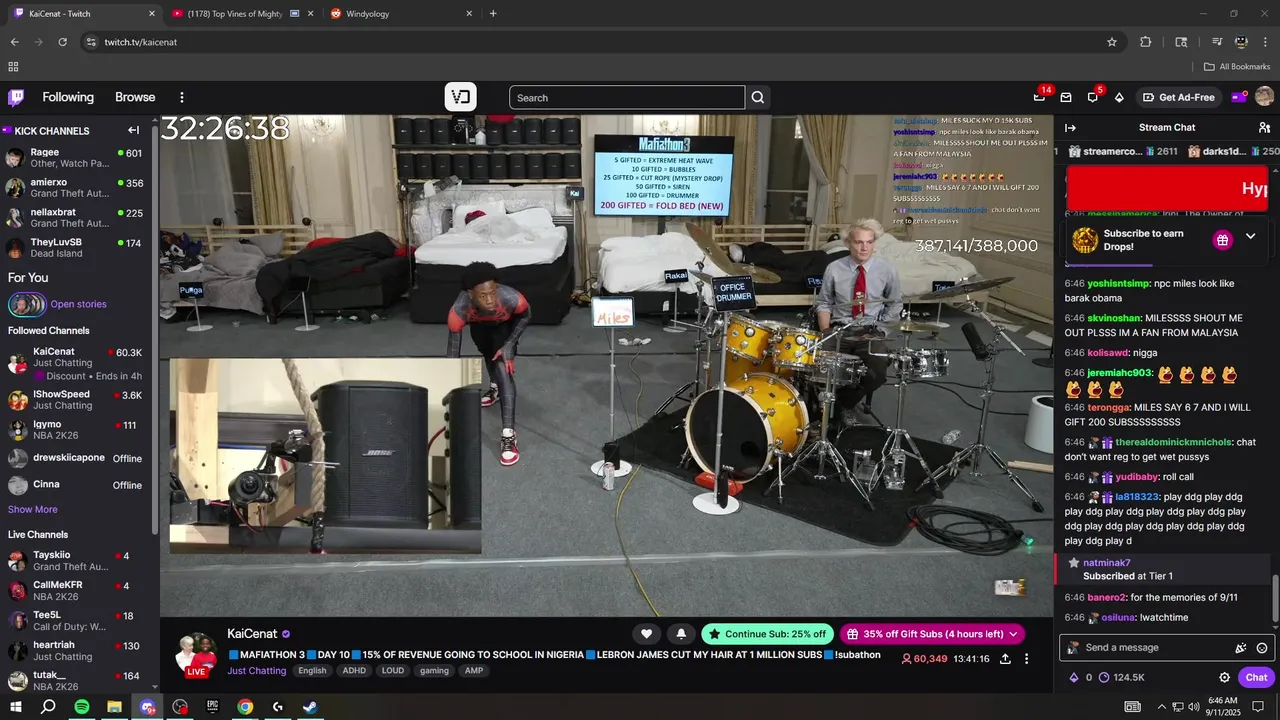Click the purple Chat send button
Viewport: 1280px width, 720px height.
coord(1256,677)
